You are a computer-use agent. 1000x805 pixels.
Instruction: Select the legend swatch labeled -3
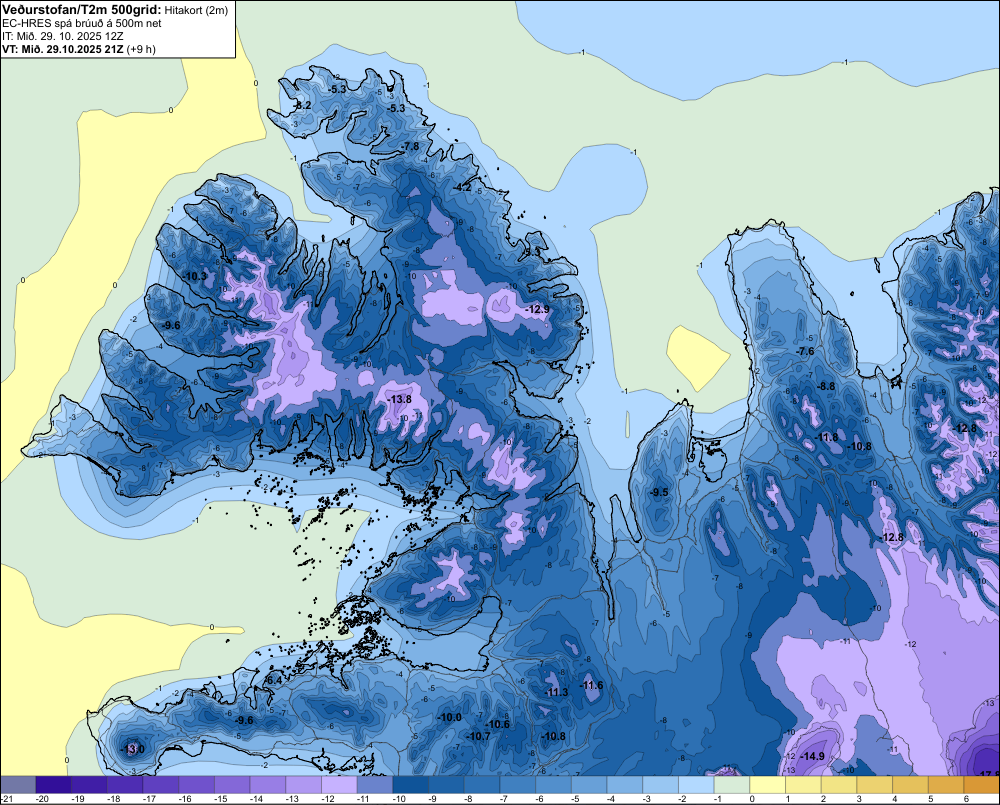pos(661,784)
